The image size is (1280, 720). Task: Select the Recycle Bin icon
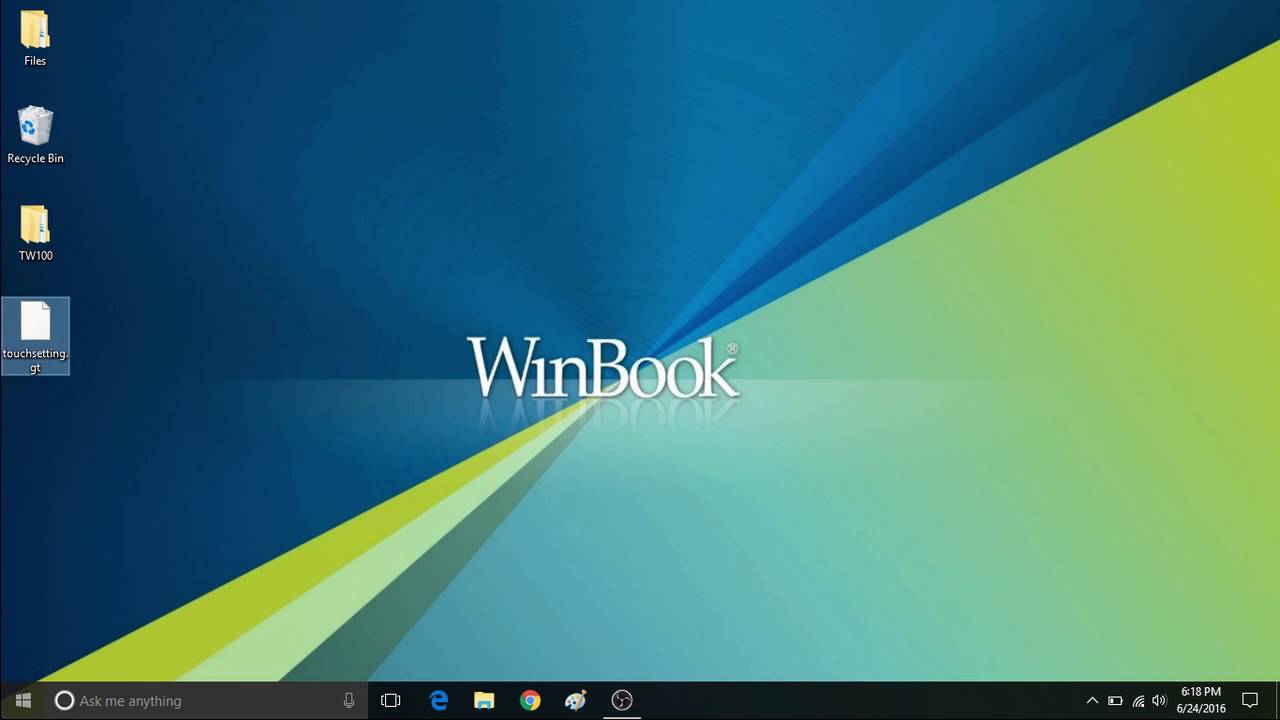click(35, 135)
